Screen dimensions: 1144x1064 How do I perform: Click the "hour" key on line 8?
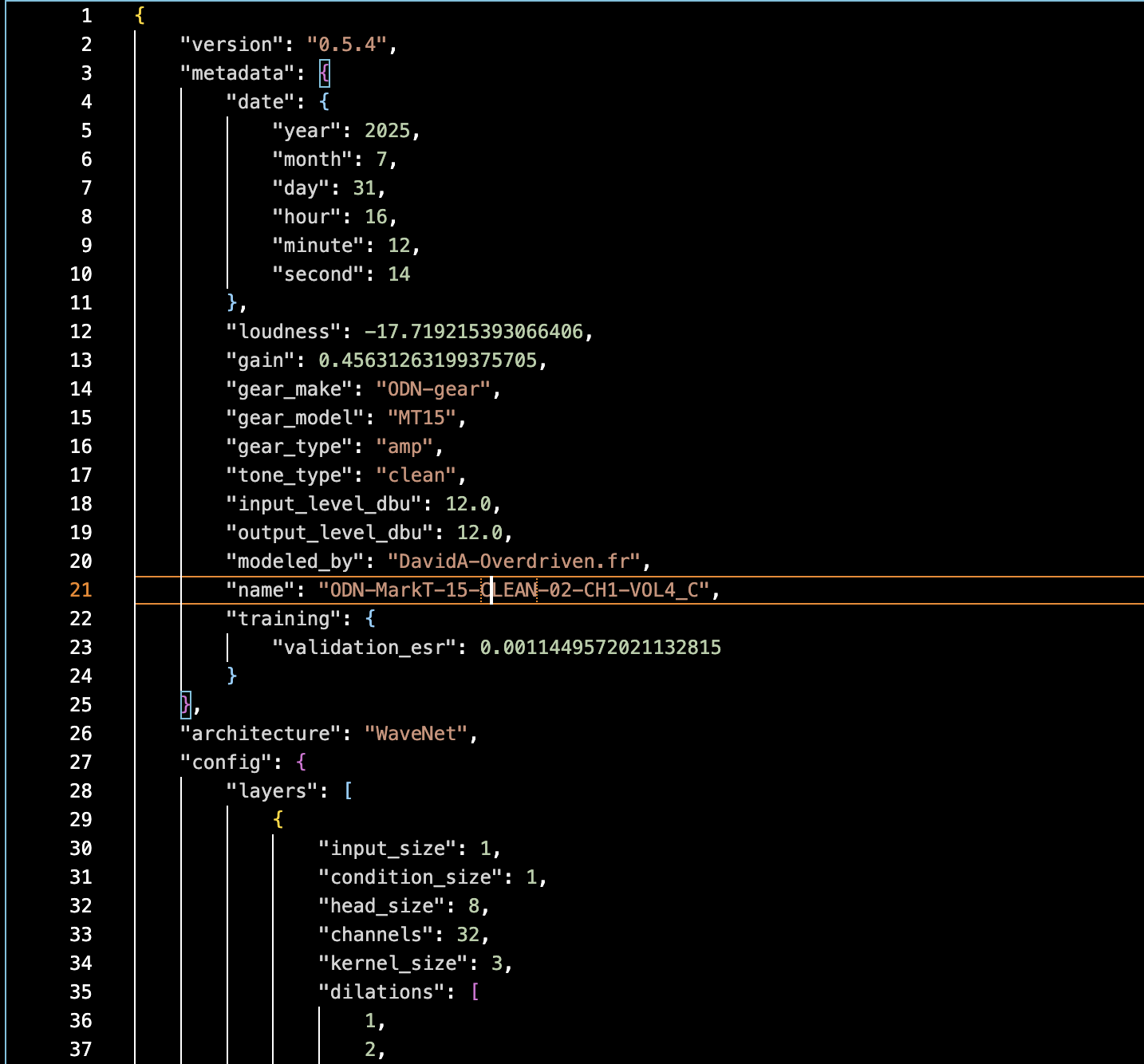click(307, 217)
